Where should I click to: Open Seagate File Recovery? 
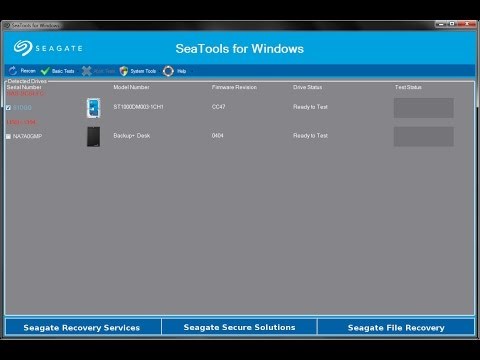(396, 327)
